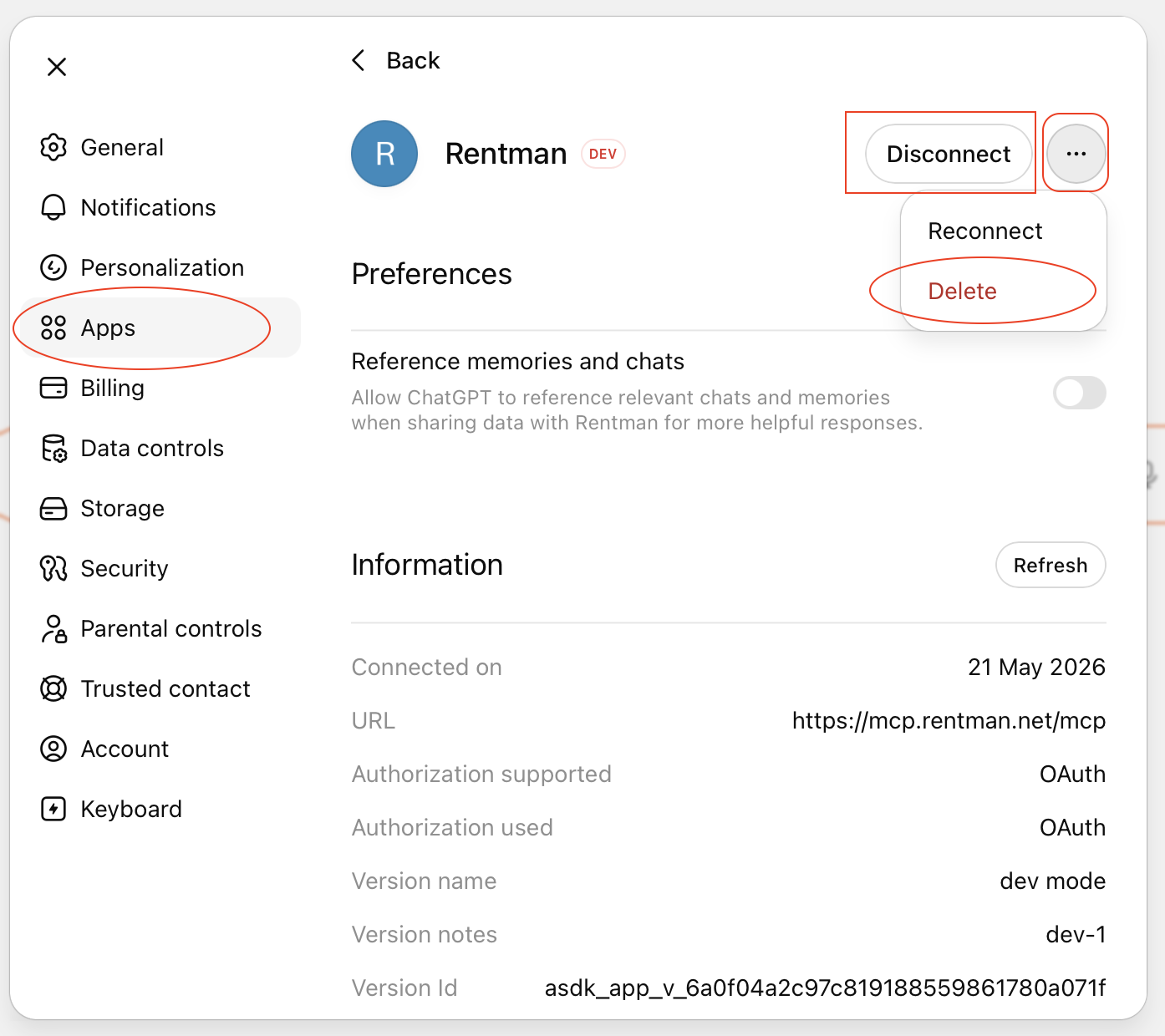Image resolution: width=1165 pixels, height=1036 pixels.
Task: Click the Storage drive icon
Action: [x=53, y=508]
